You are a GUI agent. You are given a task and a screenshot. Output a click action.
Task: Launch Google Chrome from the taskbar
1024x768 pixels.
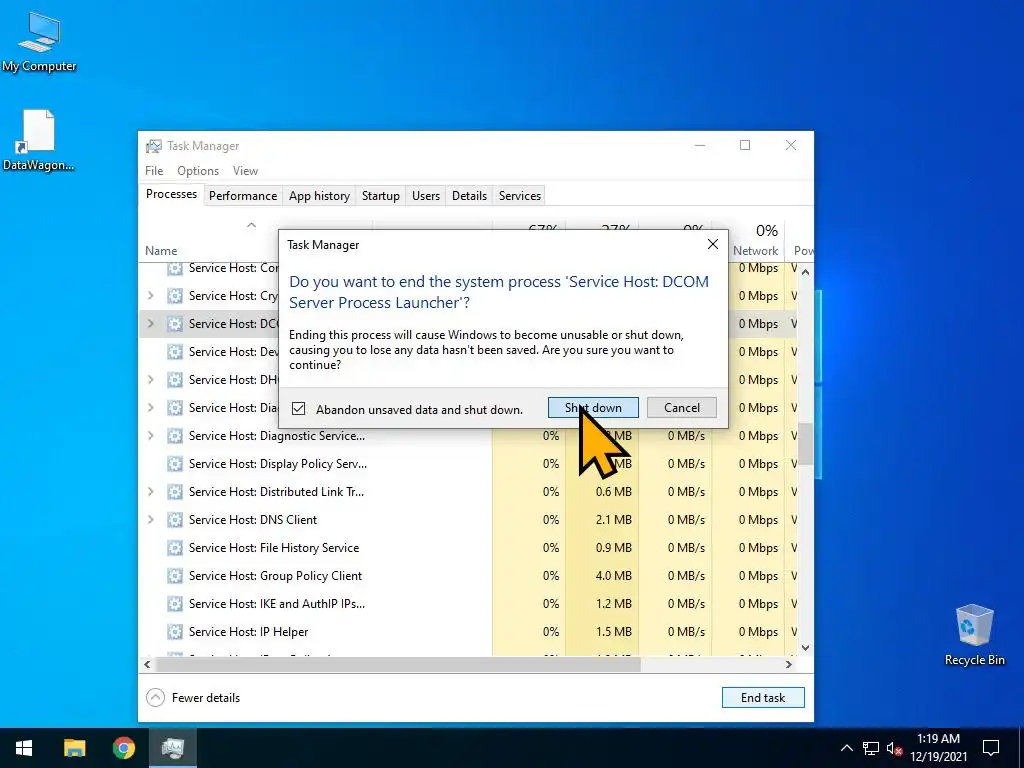123,748
